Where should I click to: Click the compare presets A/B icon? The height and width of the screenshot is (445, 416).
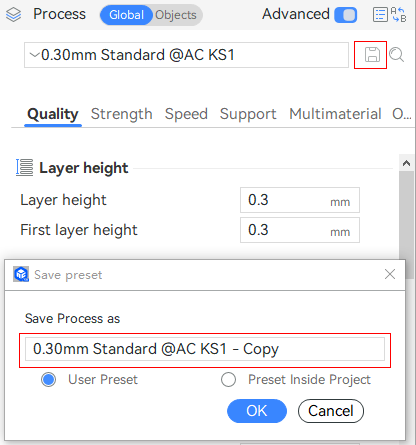(x=398, y=15)
